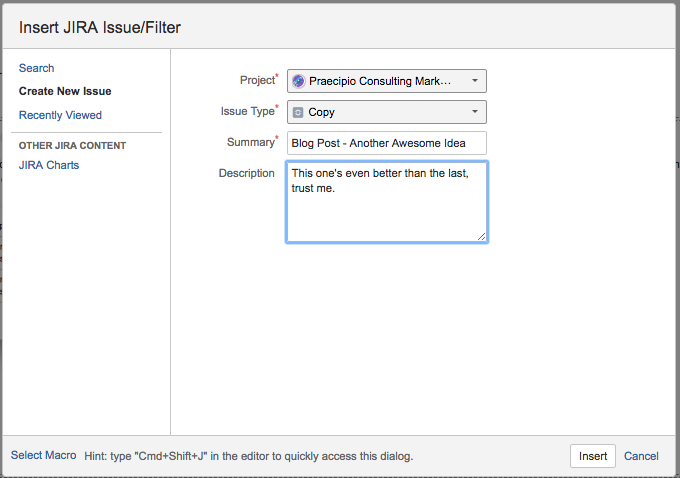Select the Praecipio Consulting project name text
This screenshot has width=680, height=478.
[380, 81]
